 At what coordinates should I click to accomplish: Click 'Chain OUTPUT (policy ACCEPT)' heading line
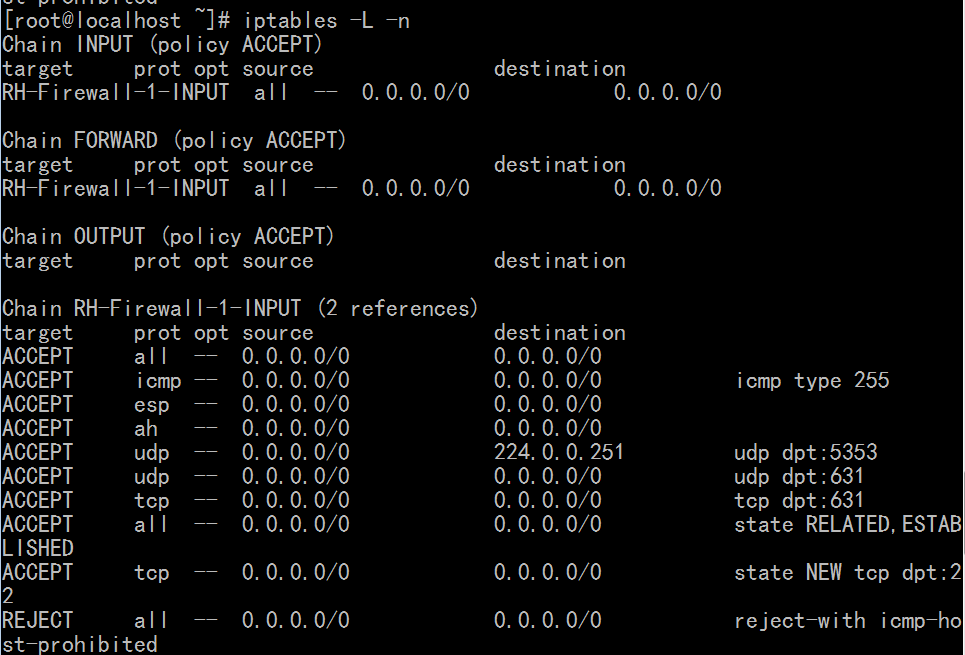coord(168,237)
